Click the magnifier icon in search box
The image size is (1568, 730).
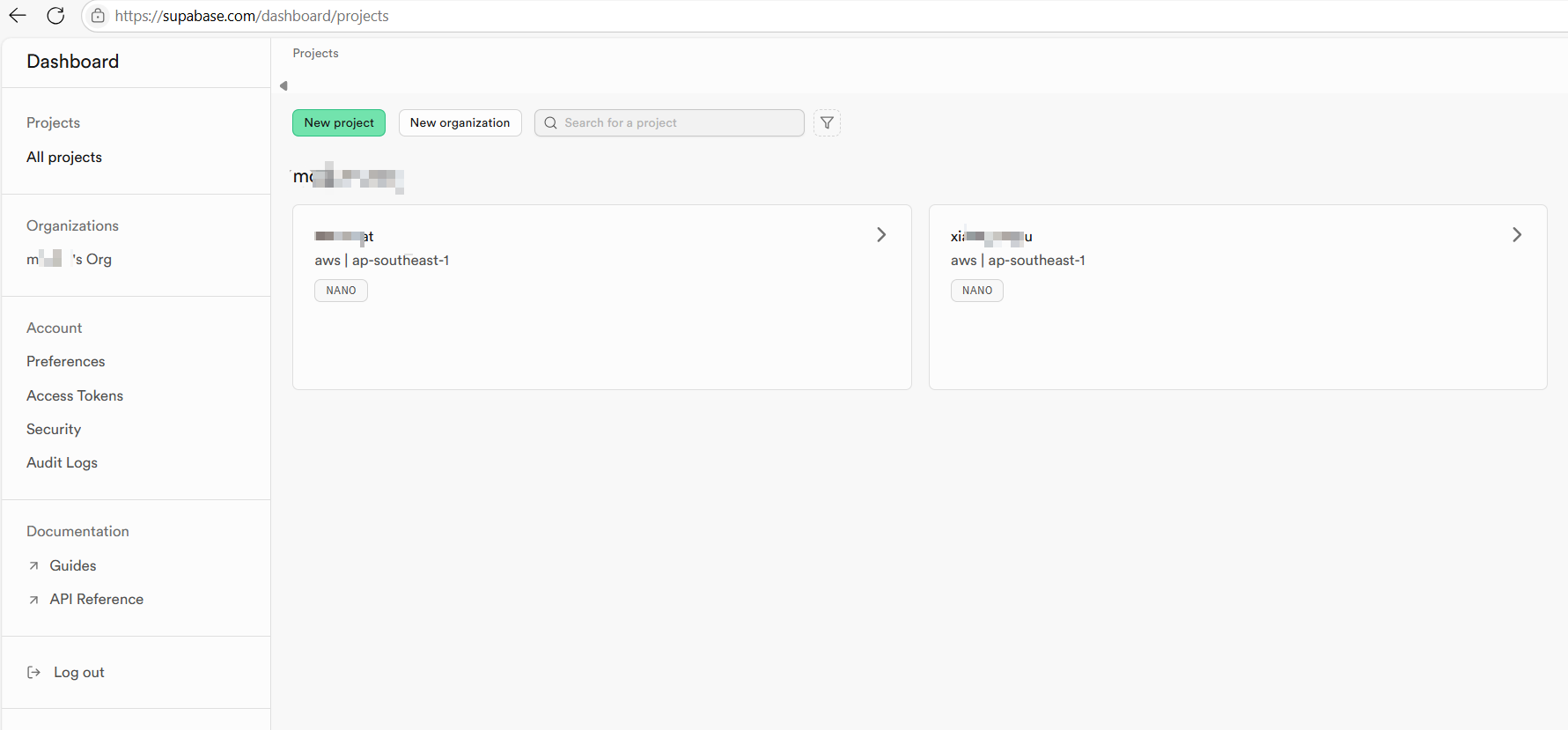click(550, 122)
